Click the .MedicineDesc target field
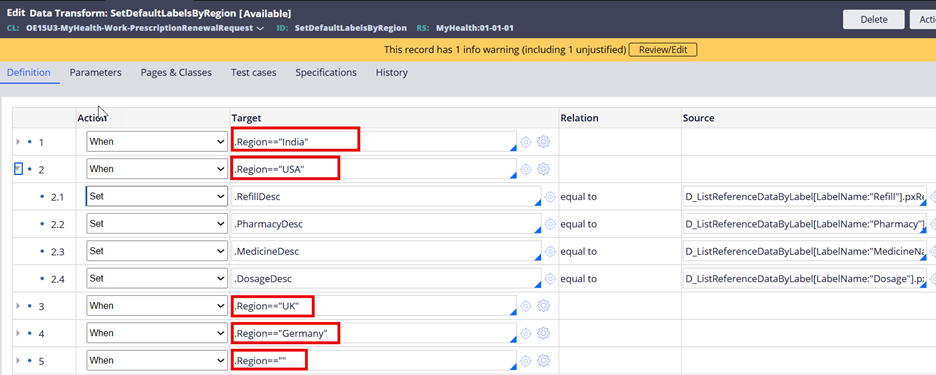 coord(386,251)
